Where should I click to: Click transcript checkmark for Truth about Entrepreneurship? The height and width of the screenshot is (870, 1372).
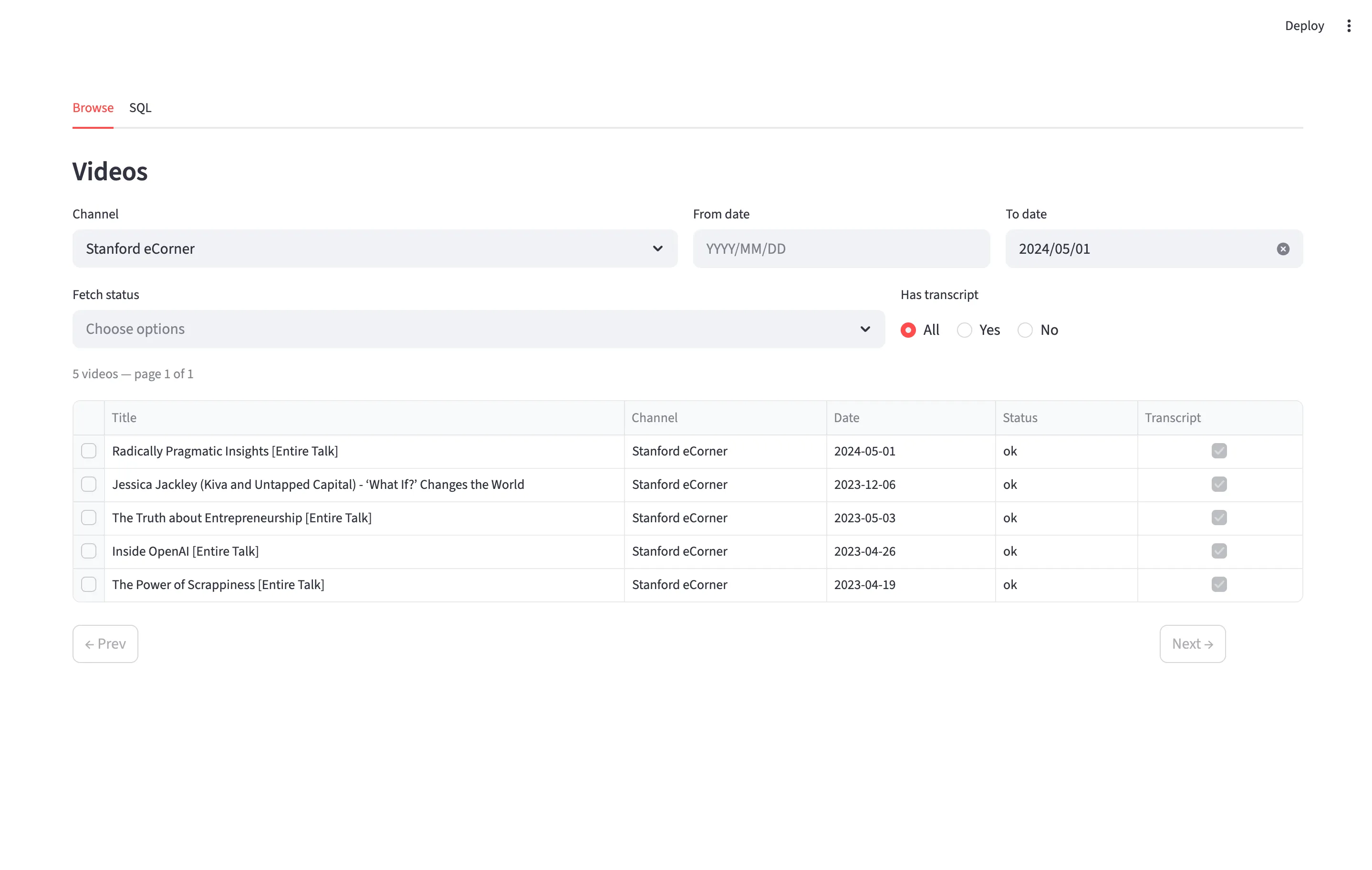(x=1219, y=518)
